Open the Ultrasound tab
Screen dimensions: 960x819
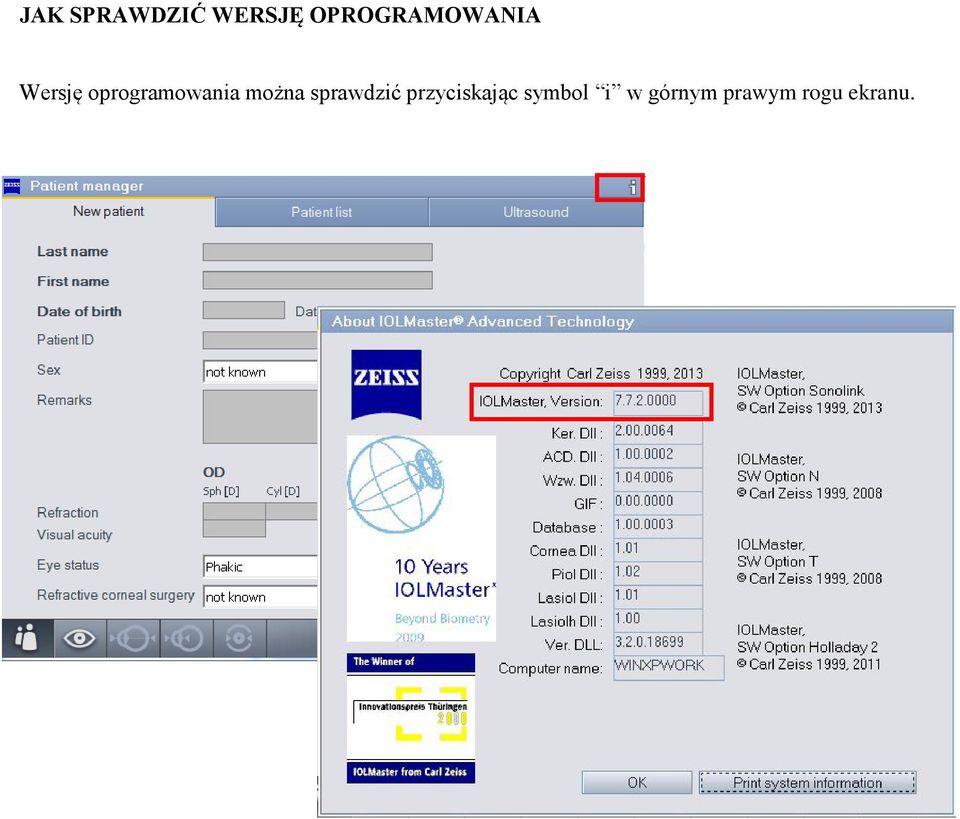(536, 212)
